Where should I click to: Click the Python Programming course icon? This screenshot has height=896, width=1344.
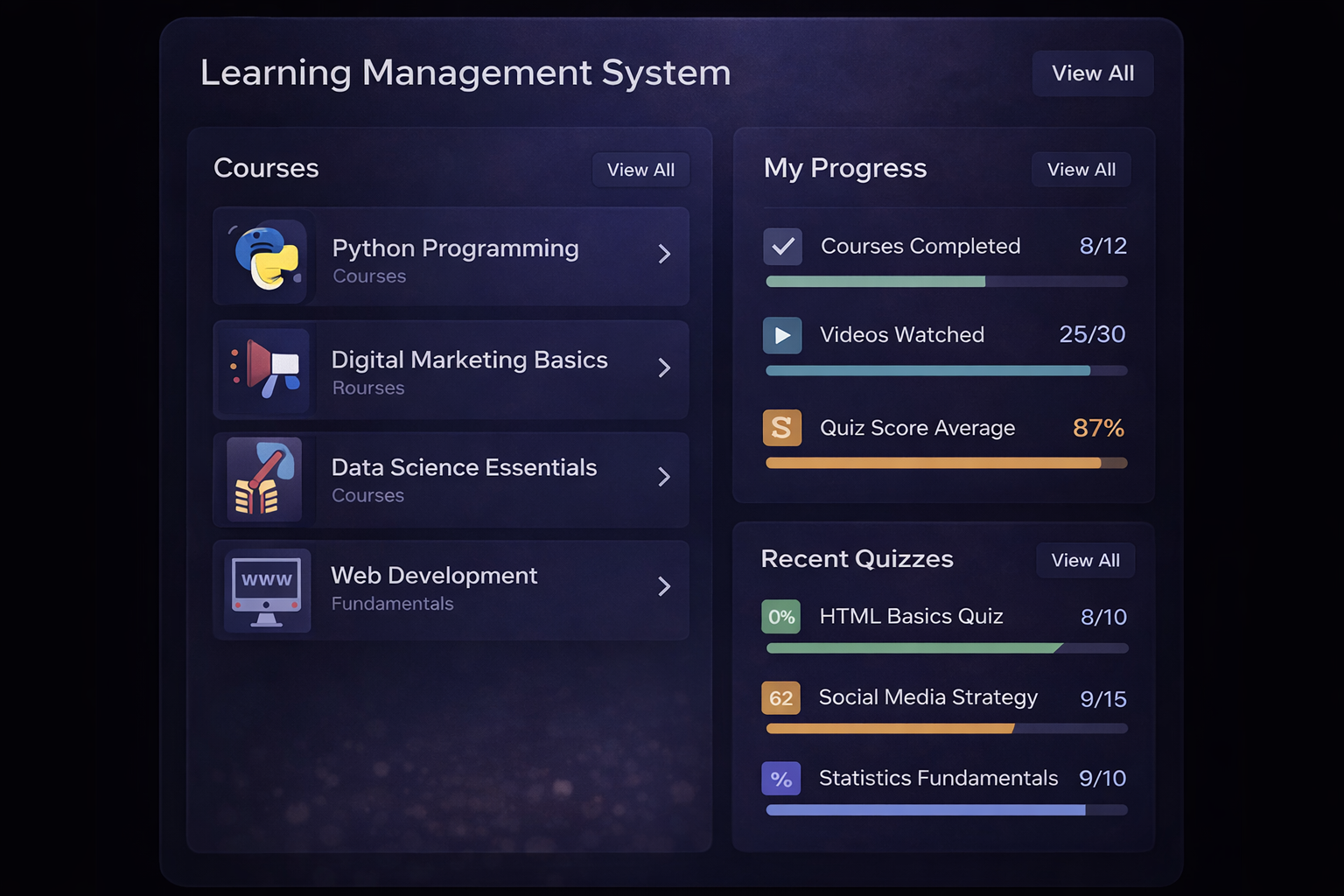265,256
